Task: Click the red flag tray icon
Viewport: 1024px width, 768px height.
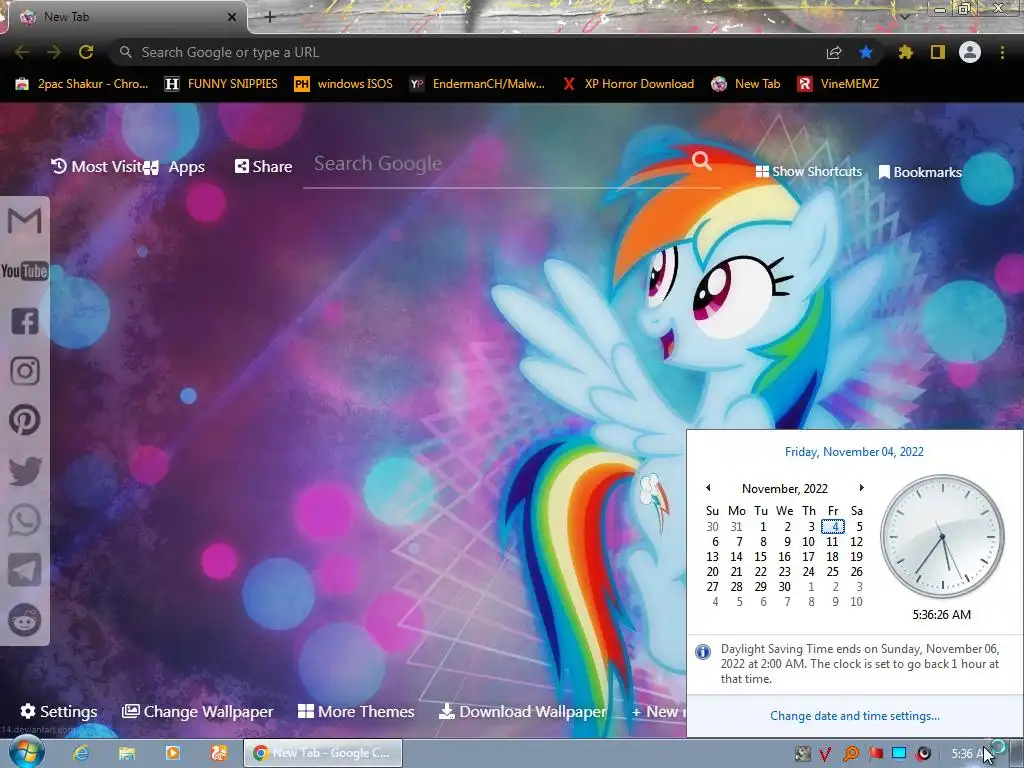Action: pyautogui.click(x=876, y=754)
